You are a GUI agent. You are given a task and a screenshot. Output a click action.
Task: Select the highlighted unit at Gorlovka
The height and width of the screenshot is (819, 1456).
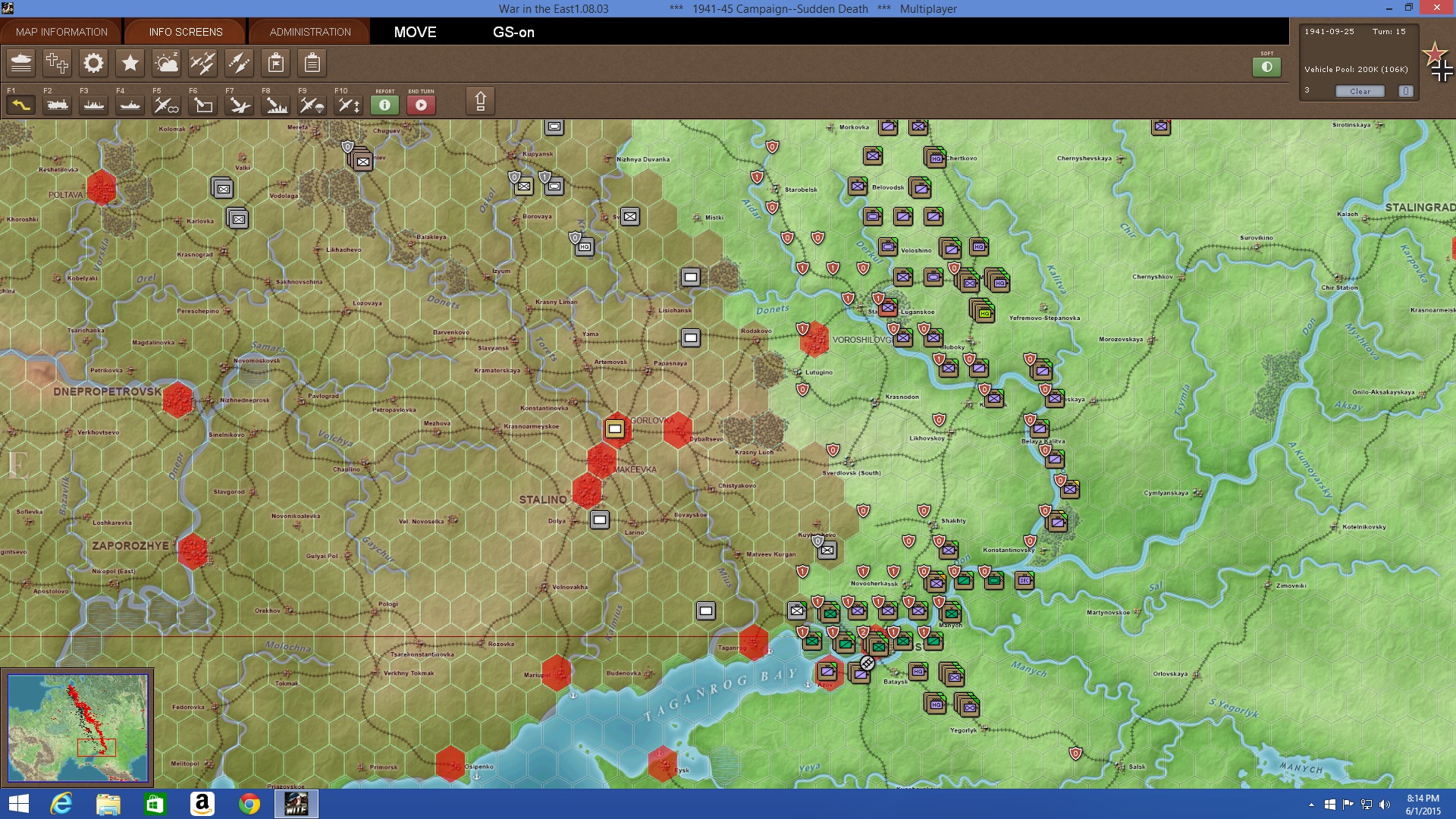pyautogui.click(x=615, y=429)
